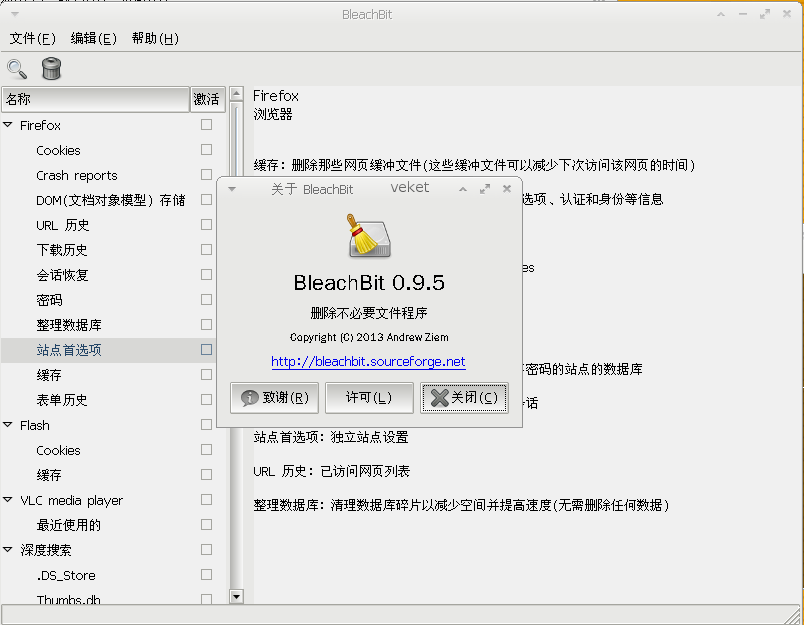Enable Firefox Cookies checkbox

point(207,150)
